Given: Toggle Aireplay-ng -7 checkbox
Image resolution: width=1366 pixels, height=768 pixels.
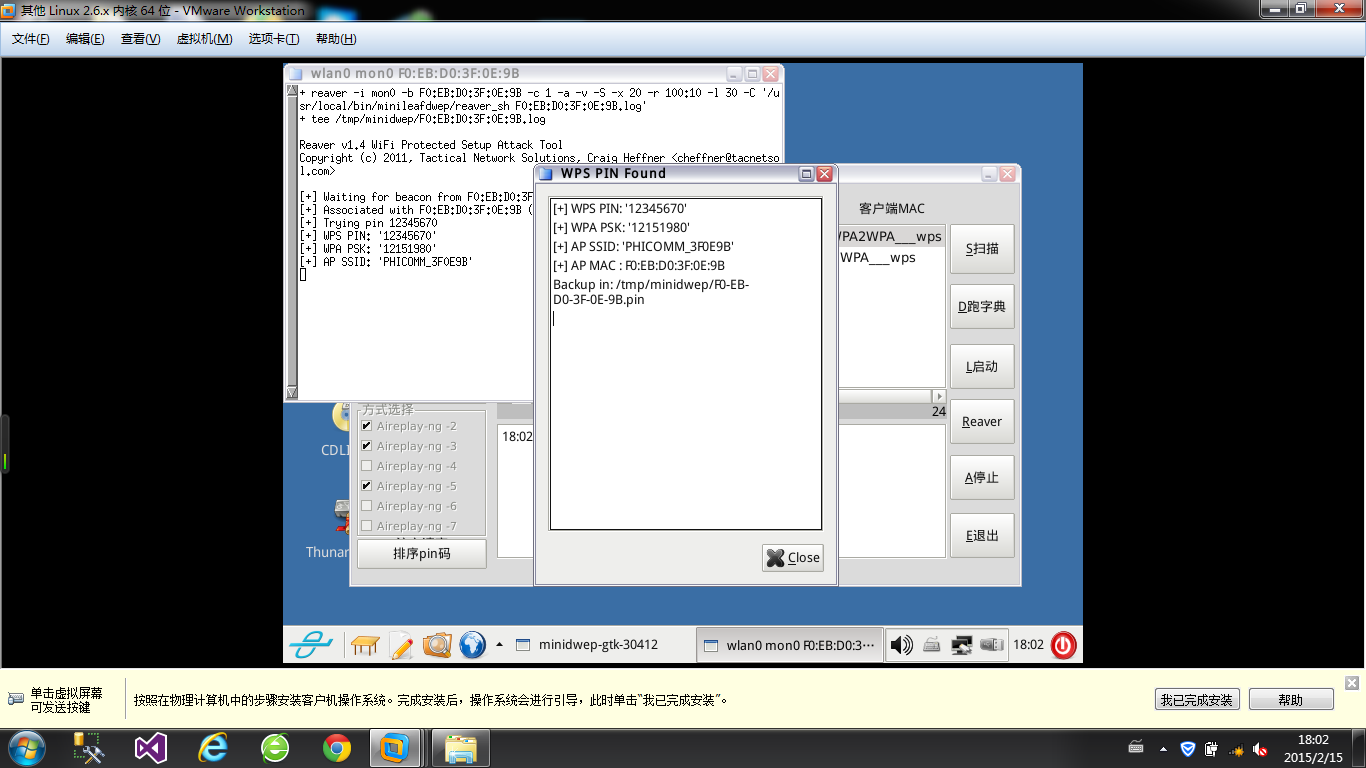Looking at the screenshot, I should (x=366, y=526).
